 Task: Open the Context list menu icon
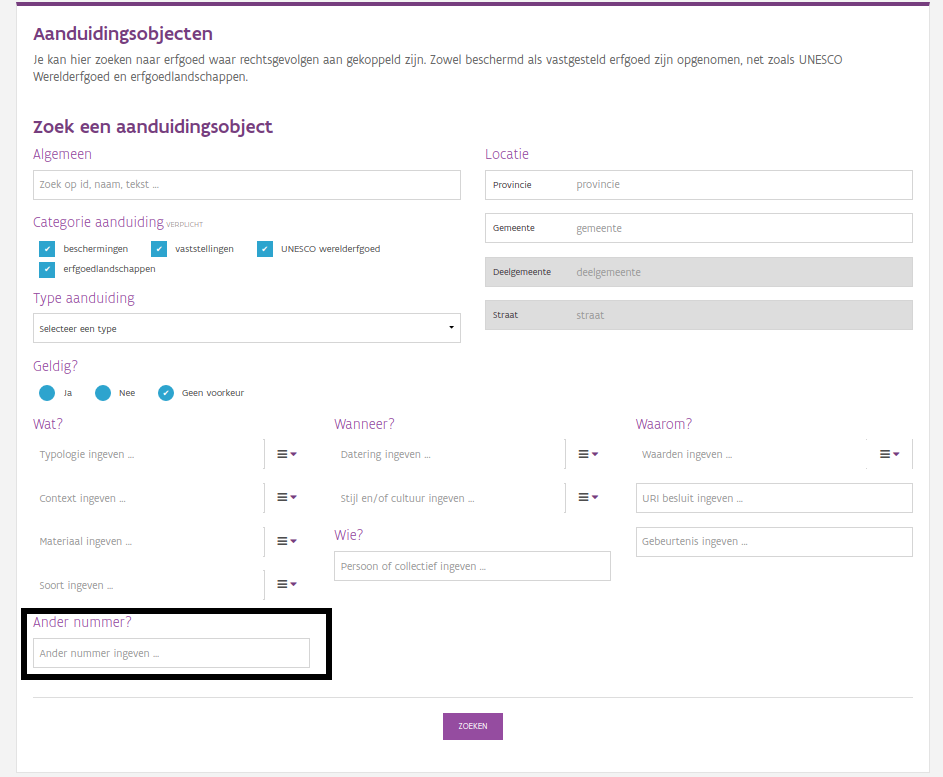click(x=287, y=497)
